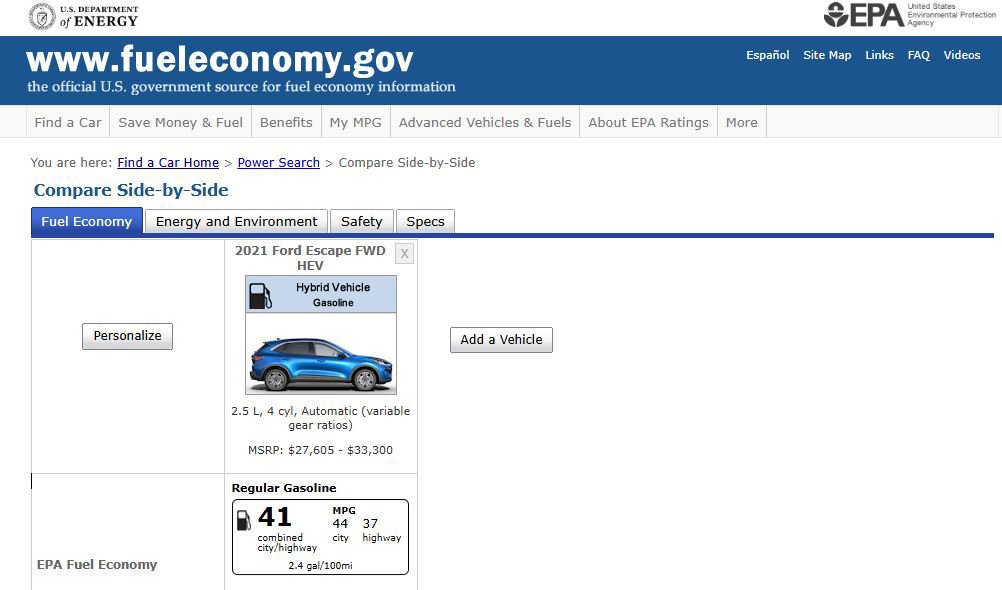The width and height of the screenshot is (1002, 590).
Task: Click the Regular Gasoline label
Action: click(x=284, y=488)
